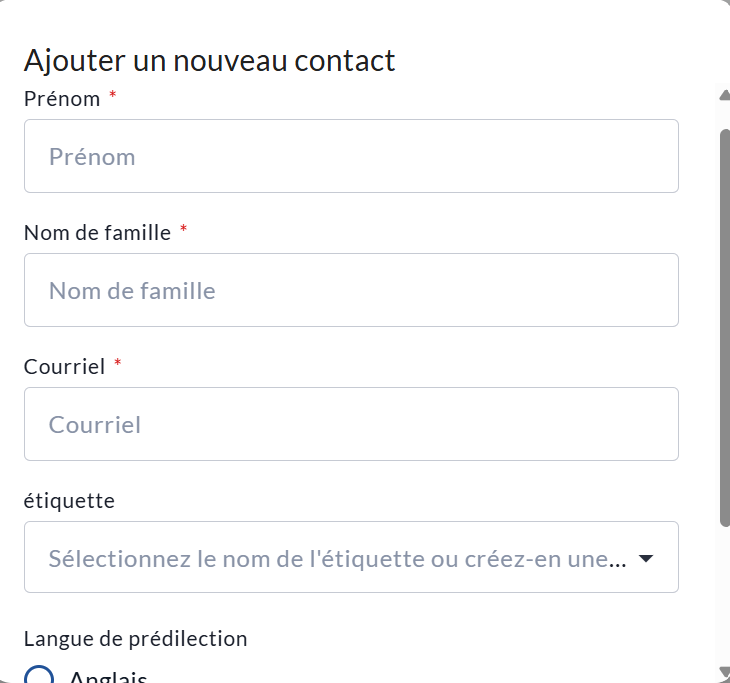The height and width of the screenshot is (683, 730).
Task: Click the vertical scrollbar thumb
Action: [724, 320]
